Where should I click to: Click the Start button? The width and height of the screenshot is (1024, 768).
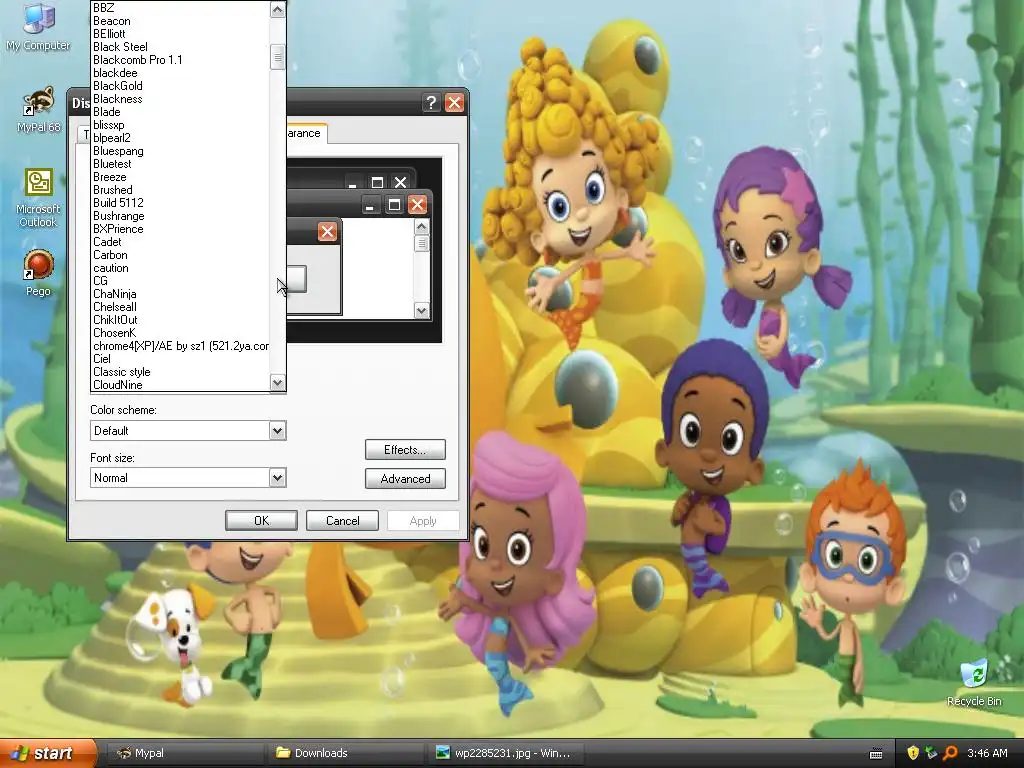[x=48, y=753]
